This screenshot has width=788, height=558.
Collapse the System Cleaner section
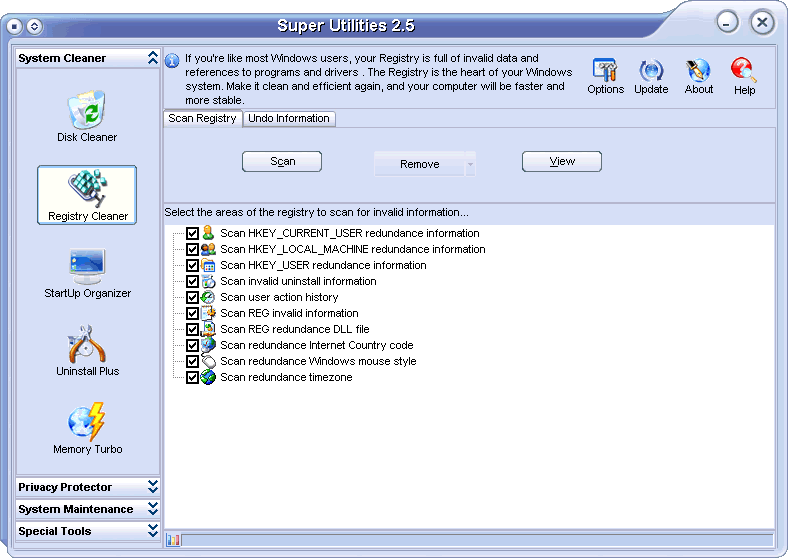tap(152, 58)
